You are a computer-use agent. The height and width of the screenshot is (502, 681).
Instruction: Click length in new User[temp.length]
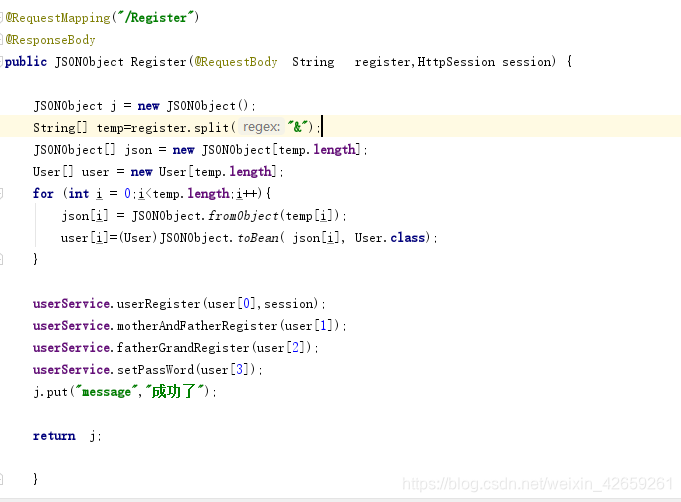[x=250, y=172]
